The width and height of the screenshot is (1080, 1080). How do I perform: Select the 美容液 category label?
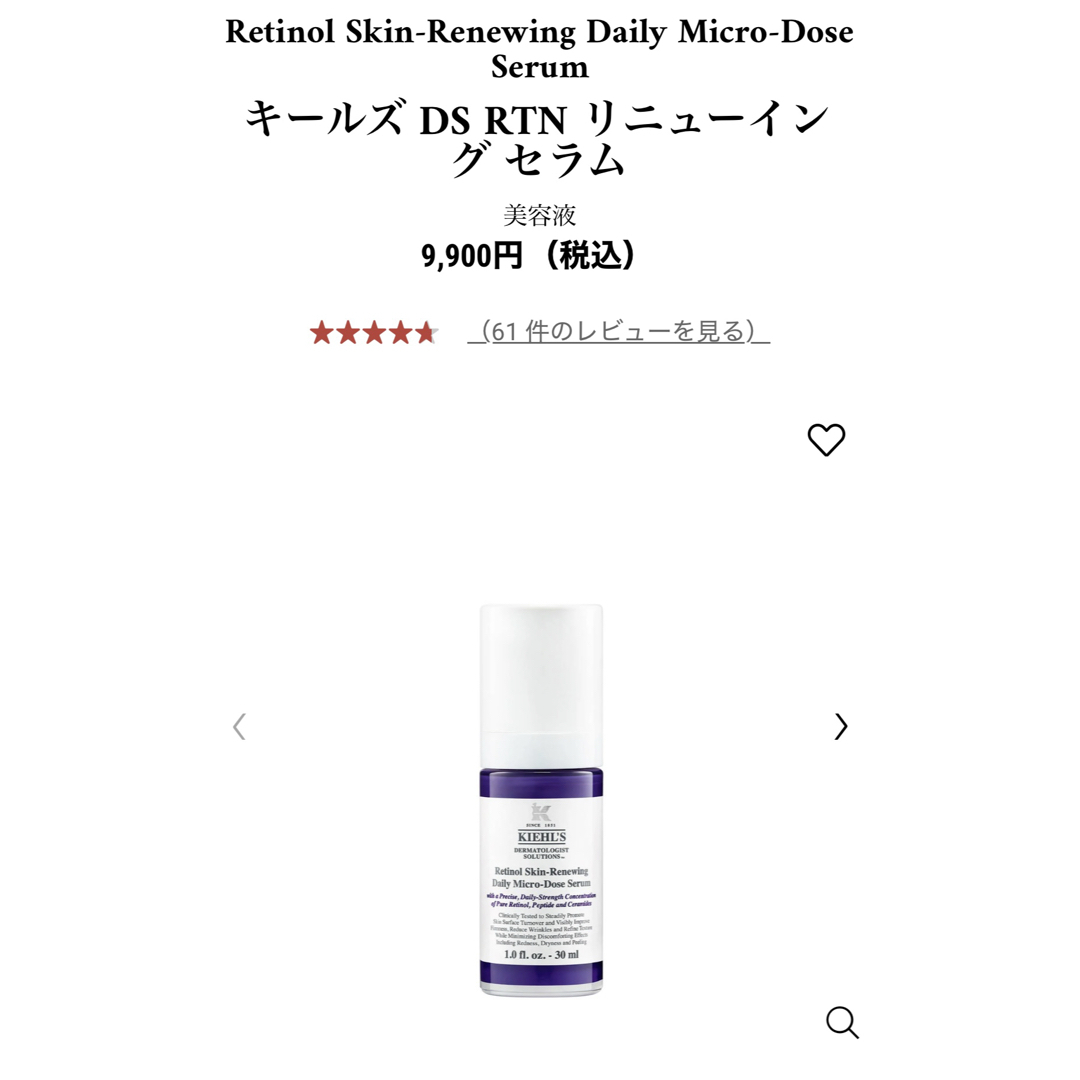click(x=539, y=216)
